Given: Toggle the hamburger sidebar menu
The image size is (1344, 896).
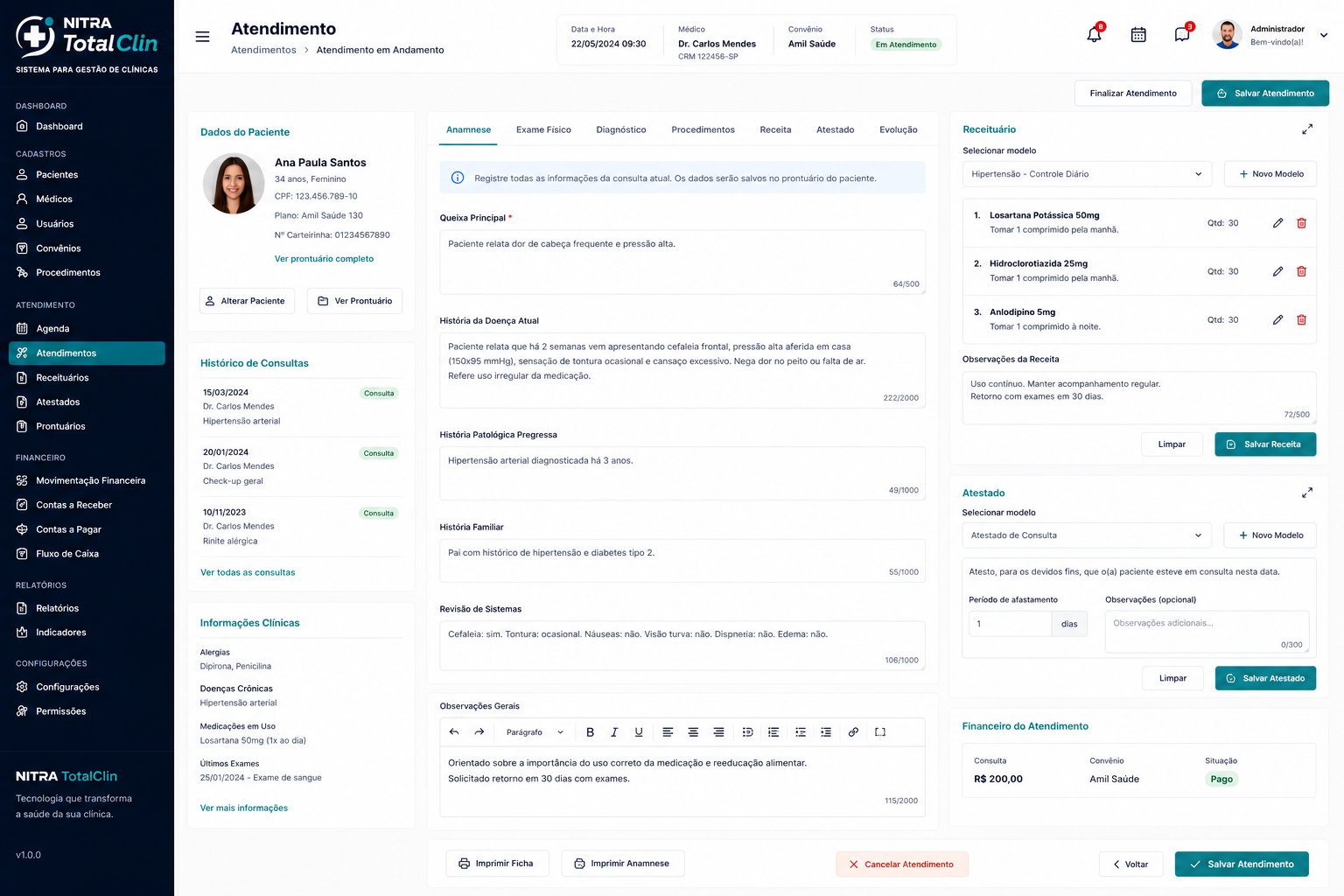Looking at the screenshot, I should 202,37.
